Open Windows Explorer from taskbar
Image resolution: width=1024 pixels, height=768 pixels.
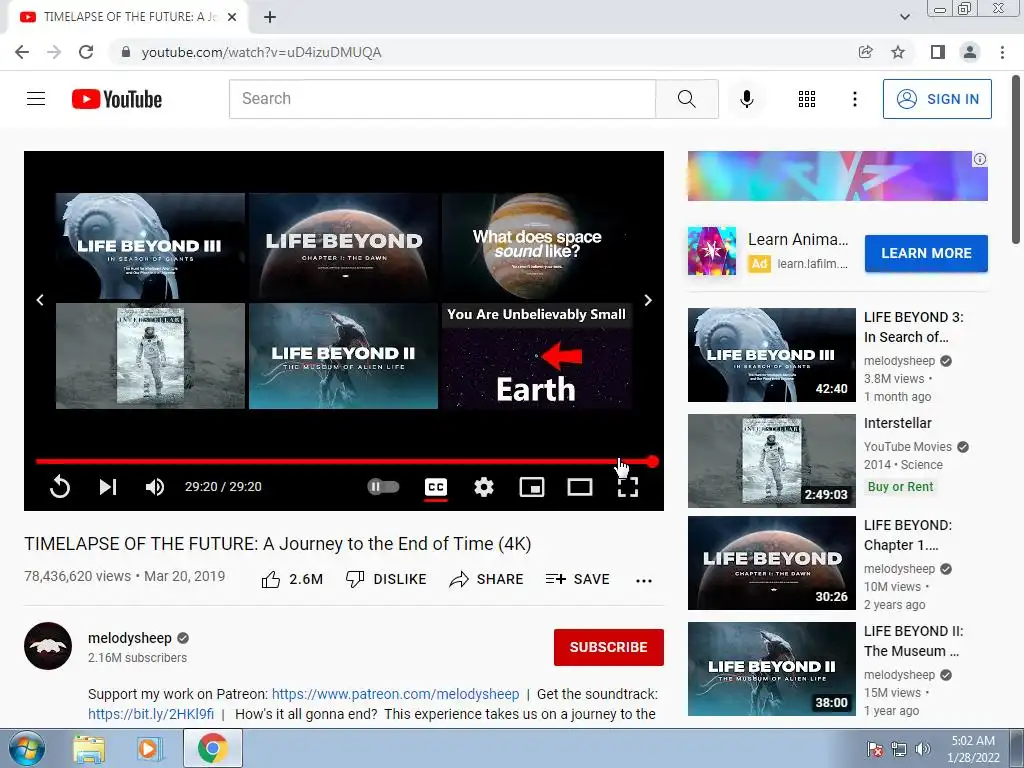pyautogui.click(x=88, y=749)
